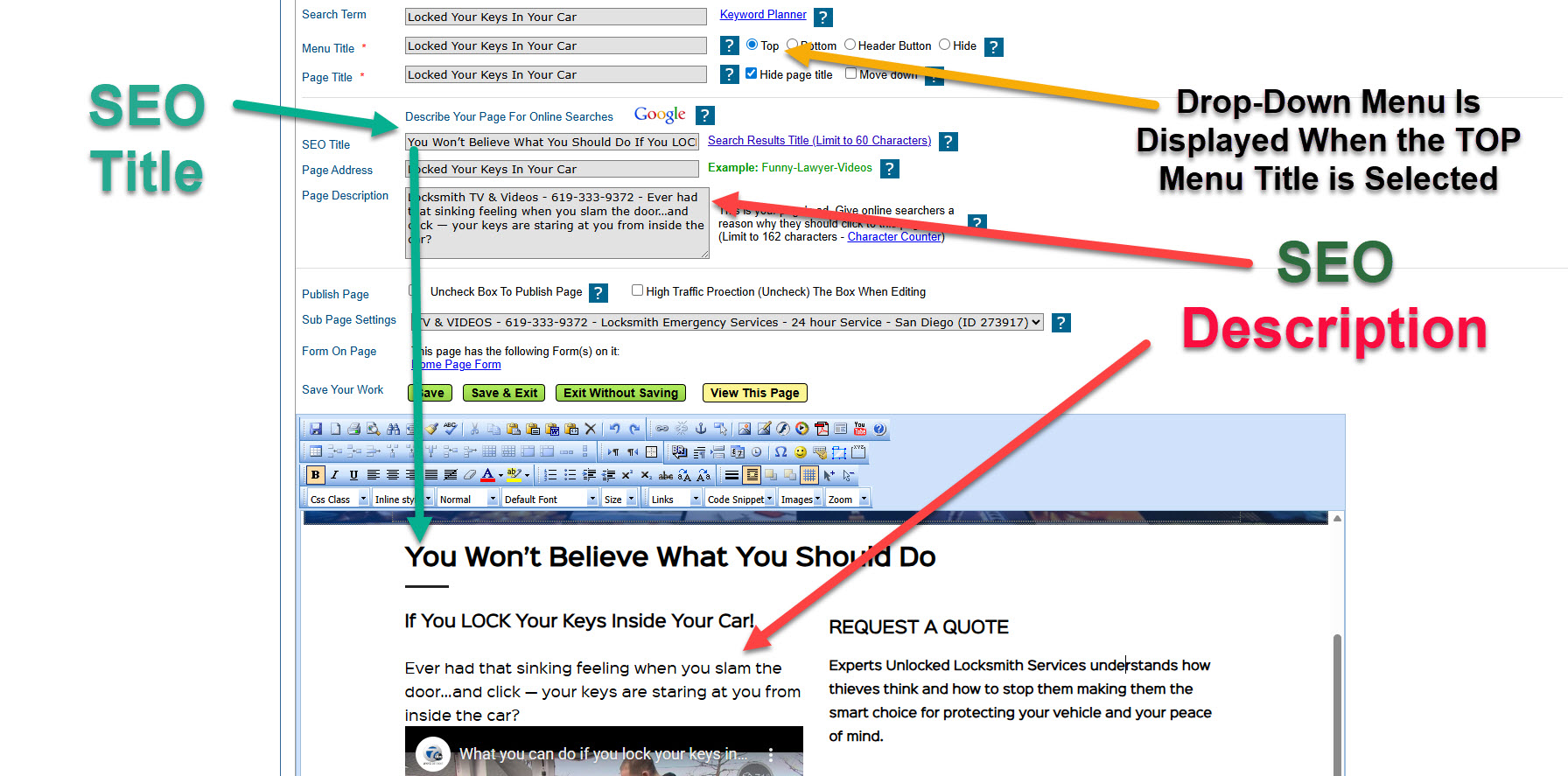
Task: Click the help question mark next to Keyword Planner
Action: 823,17
